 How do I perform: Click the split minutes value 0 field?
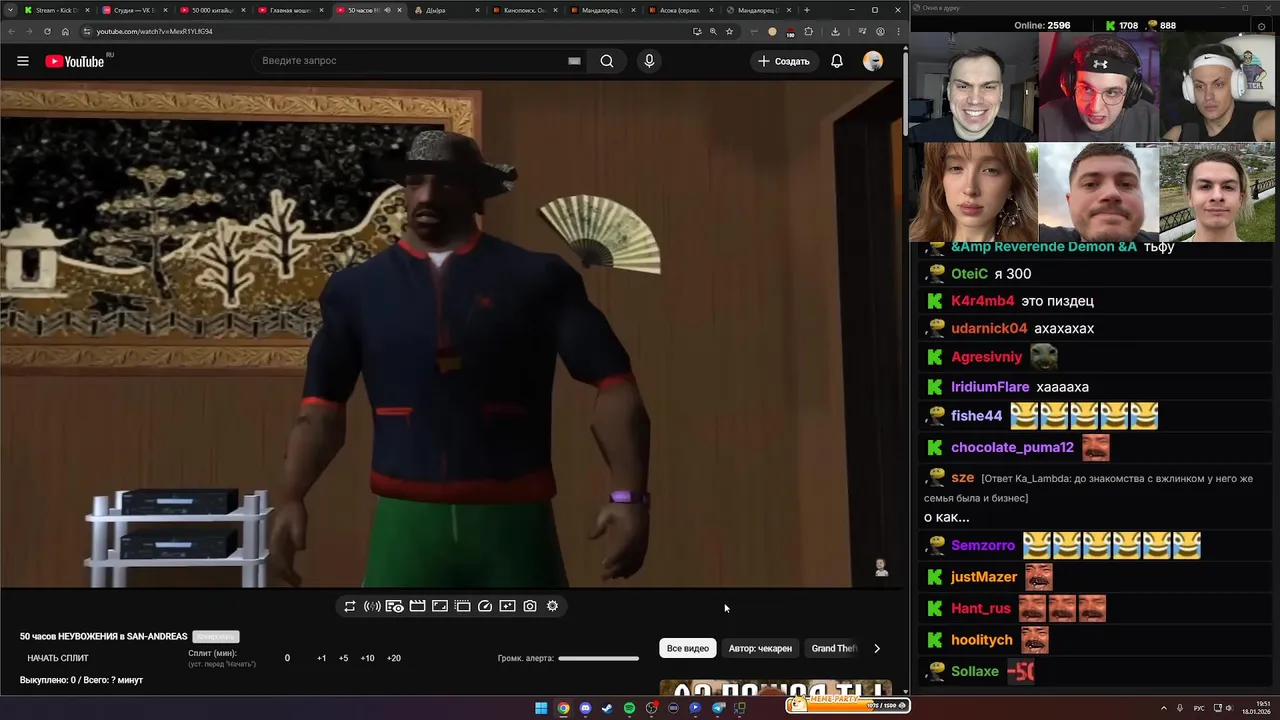pos(287,658)
